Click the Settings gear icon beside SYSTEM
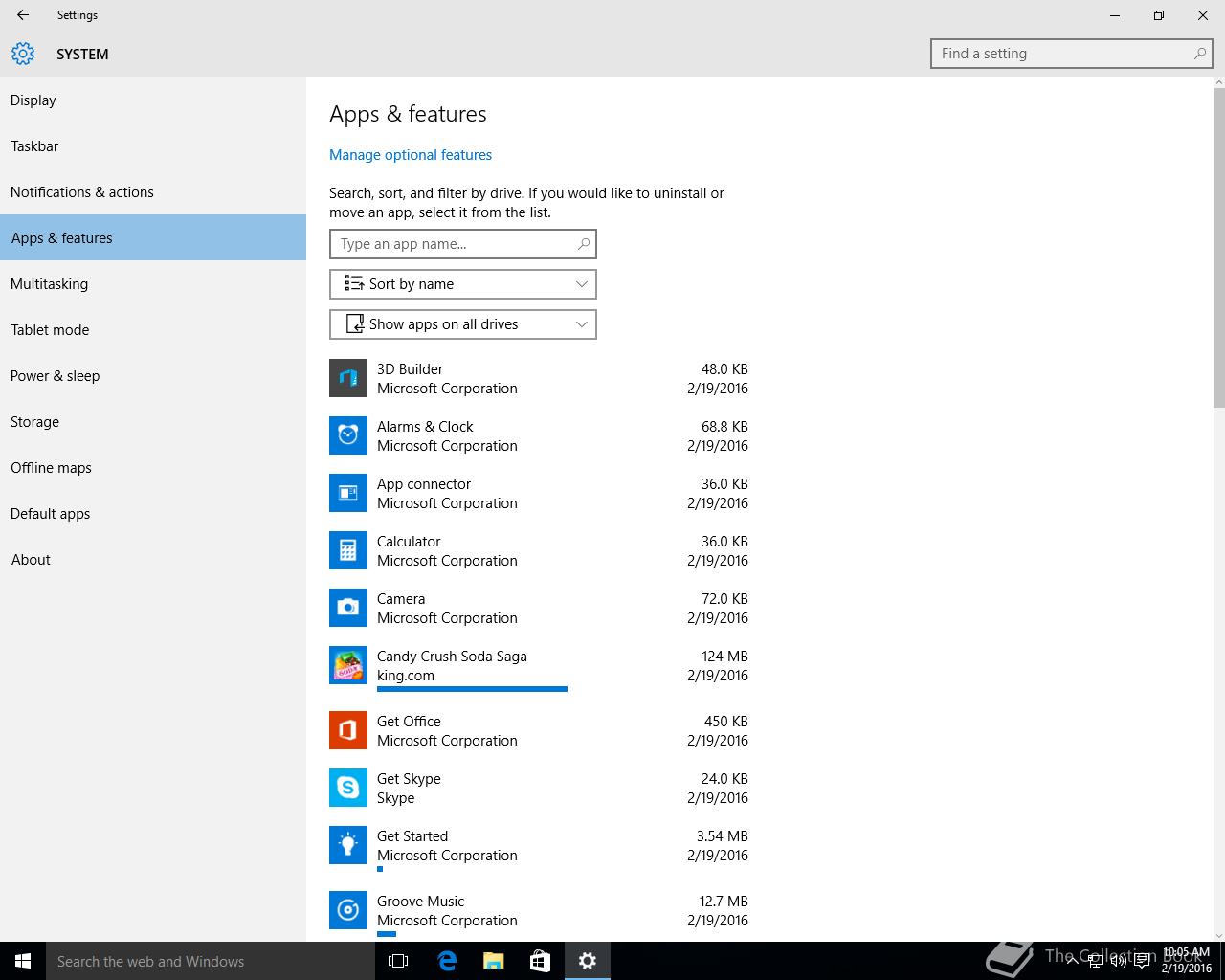This screenshot has width=1225, height=980. click(x=23, y=54)
